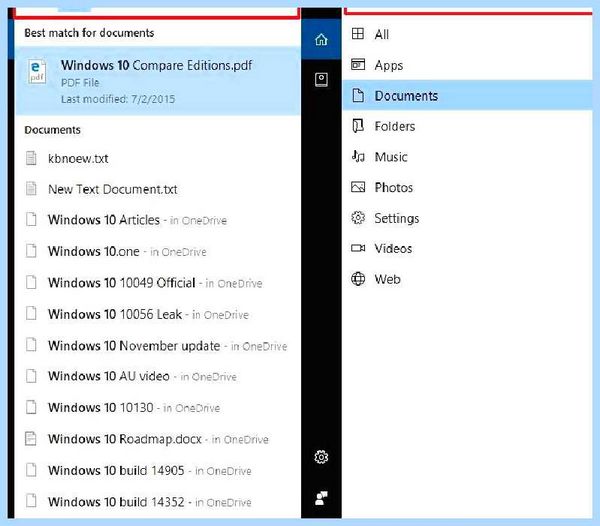The width and height of the screenshot is (600, 526).
Task: Open Windows 10.one in OneDrive
Action: tap(158, 251)
